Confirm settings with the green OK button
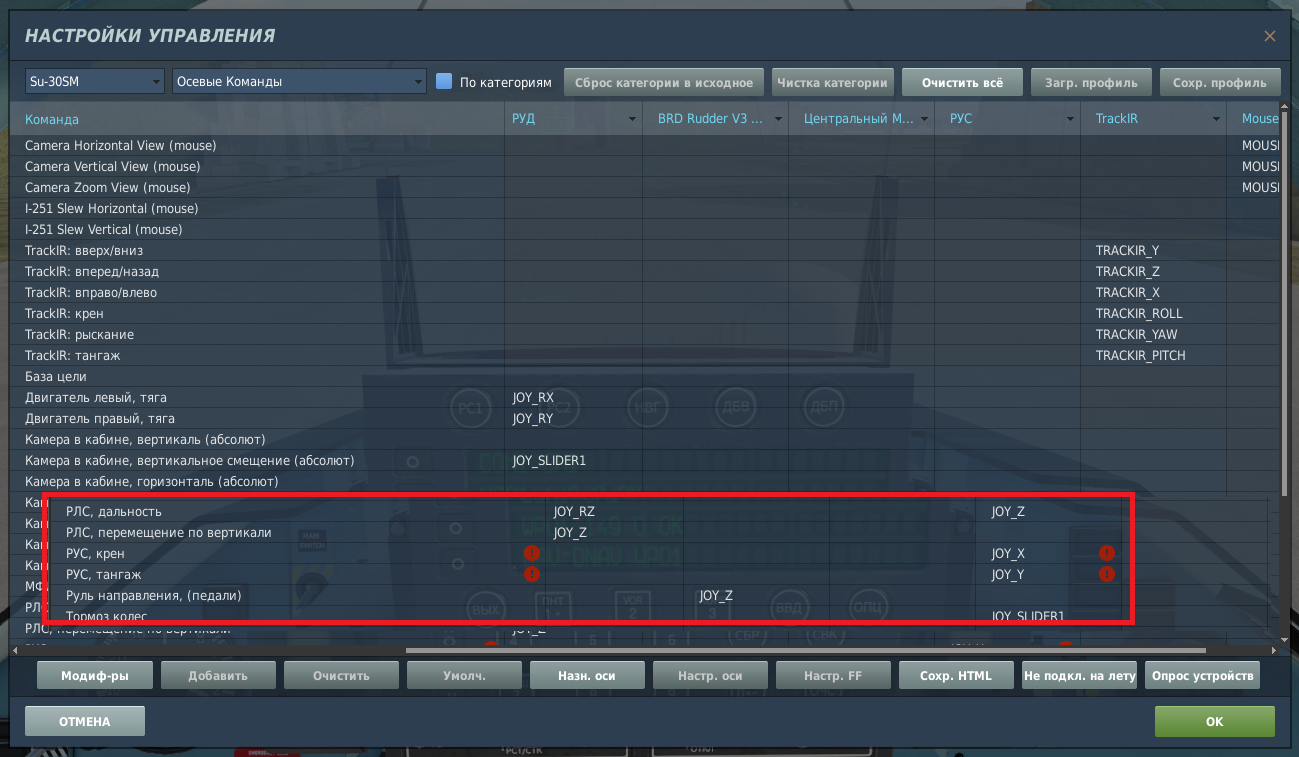The height and width of the screenshot is (757, 1299). (1214, 721)
